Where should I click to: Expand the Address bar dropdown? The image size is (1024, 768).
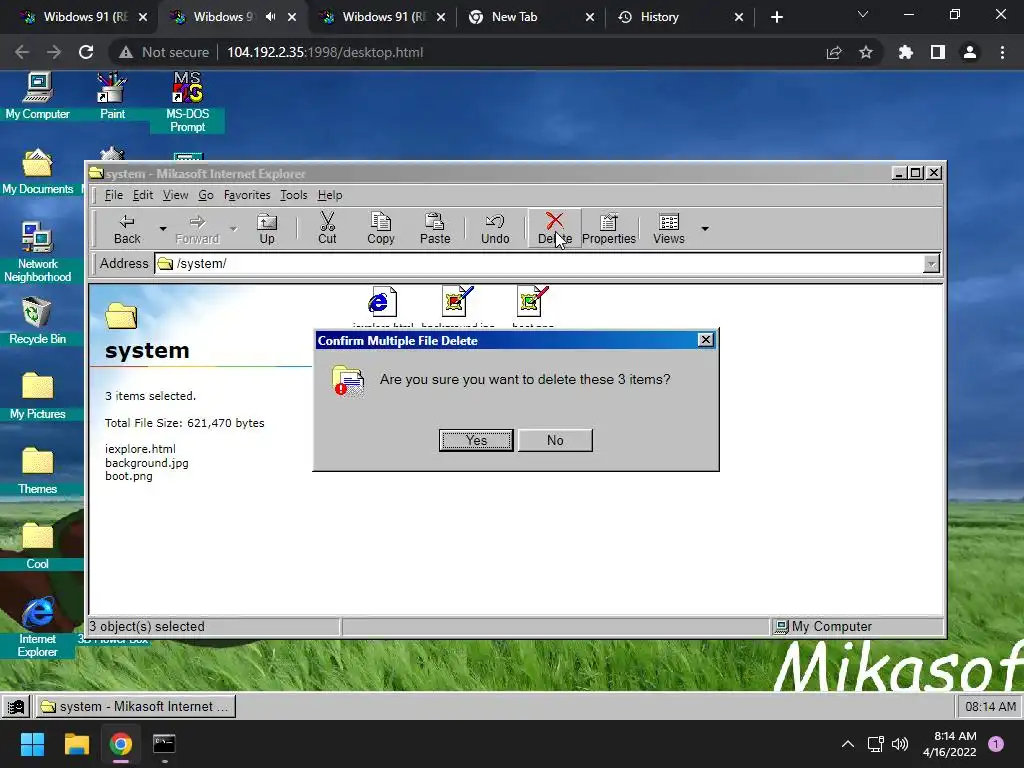point(931,264)
